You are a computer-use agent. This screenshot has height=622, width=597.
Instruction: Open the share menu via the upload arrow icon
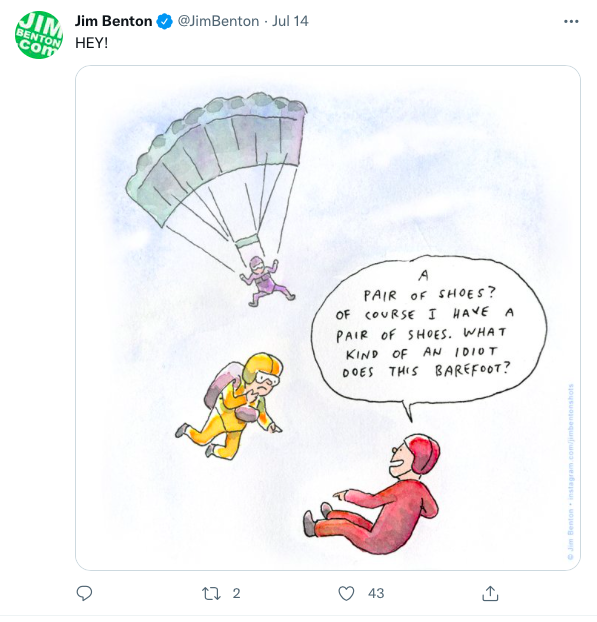pyautogui.click(x=490, y=593)
